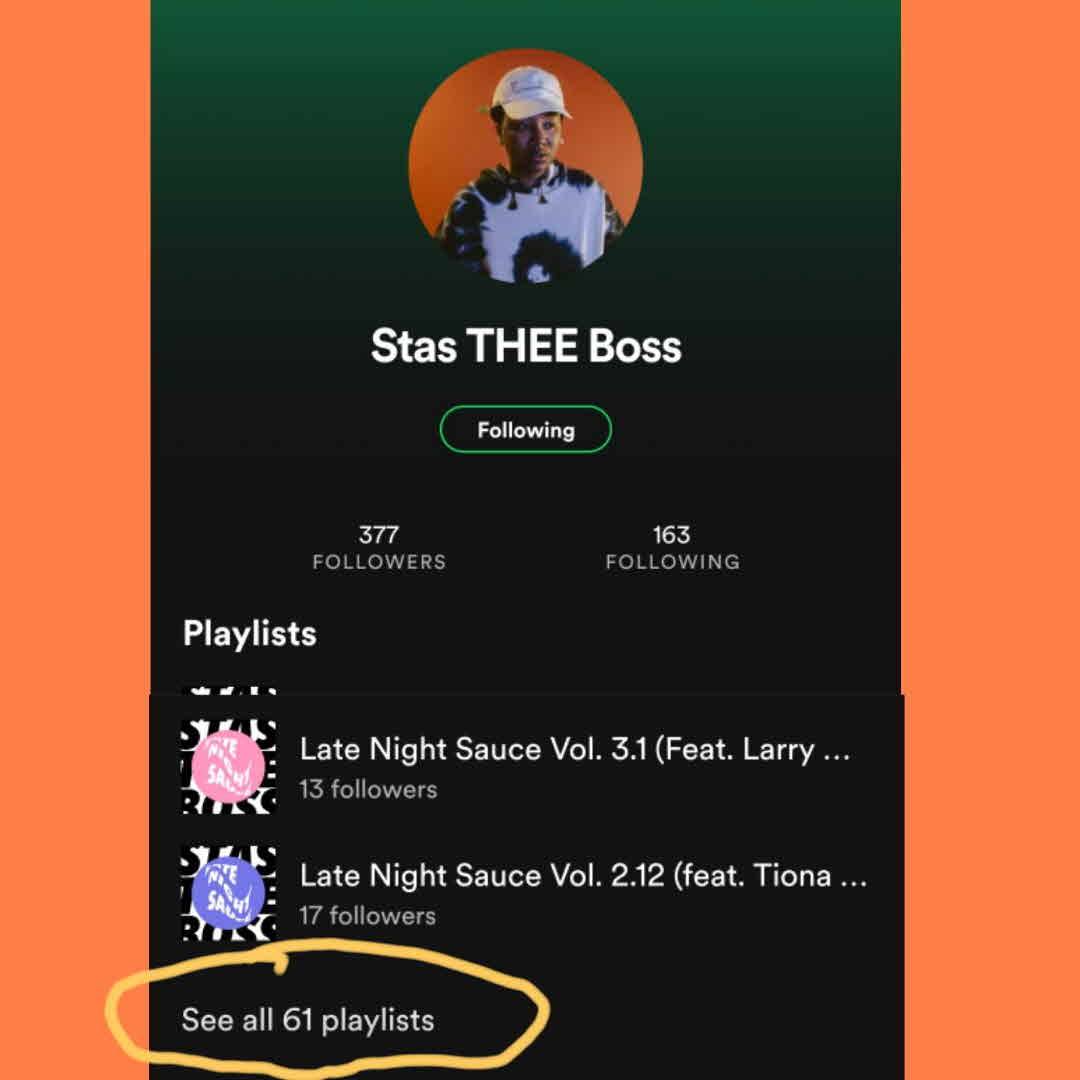Viewport: 1080px width, 1080px height.
Task: Open See all 61 playlists
Action: coord(308,1020)
